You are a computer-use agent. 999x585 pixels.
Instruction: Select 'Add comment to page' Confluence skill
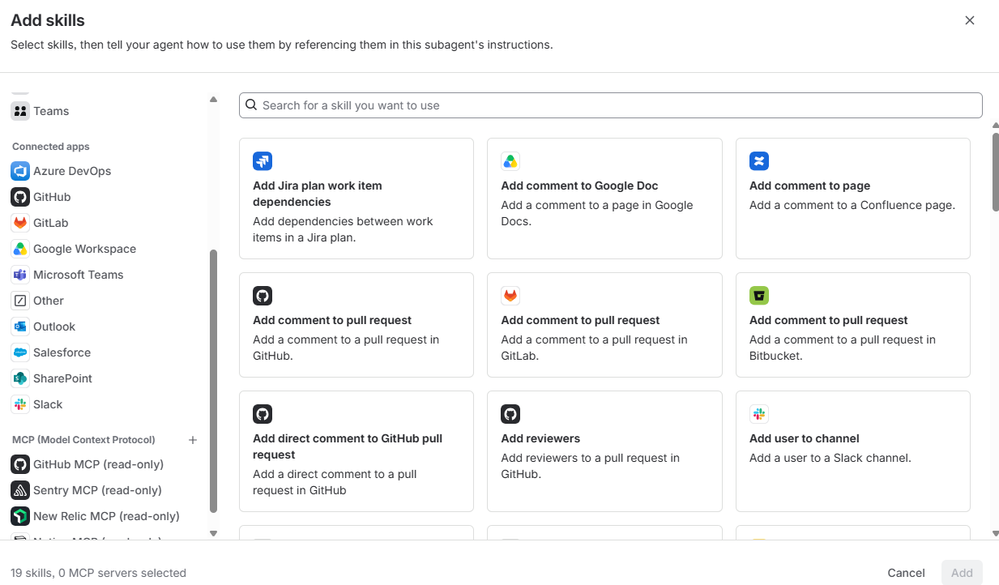click(x=852, y=199)
